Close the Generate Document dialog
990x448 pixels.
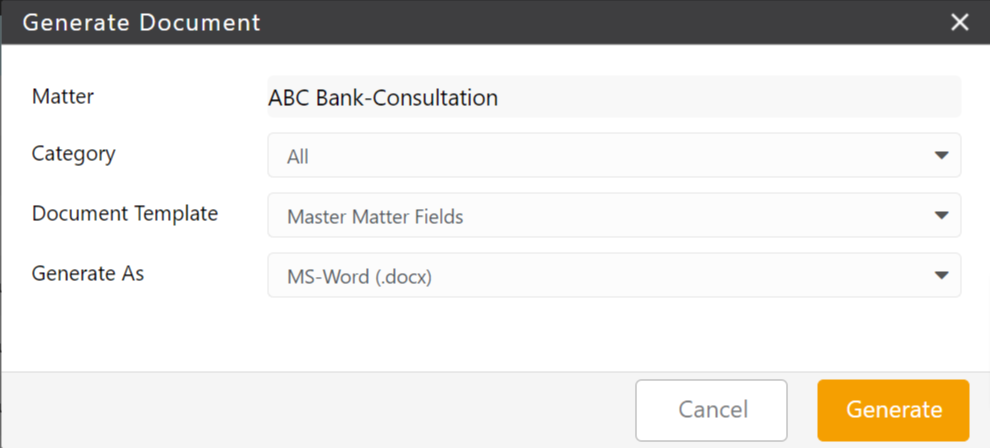960,22
